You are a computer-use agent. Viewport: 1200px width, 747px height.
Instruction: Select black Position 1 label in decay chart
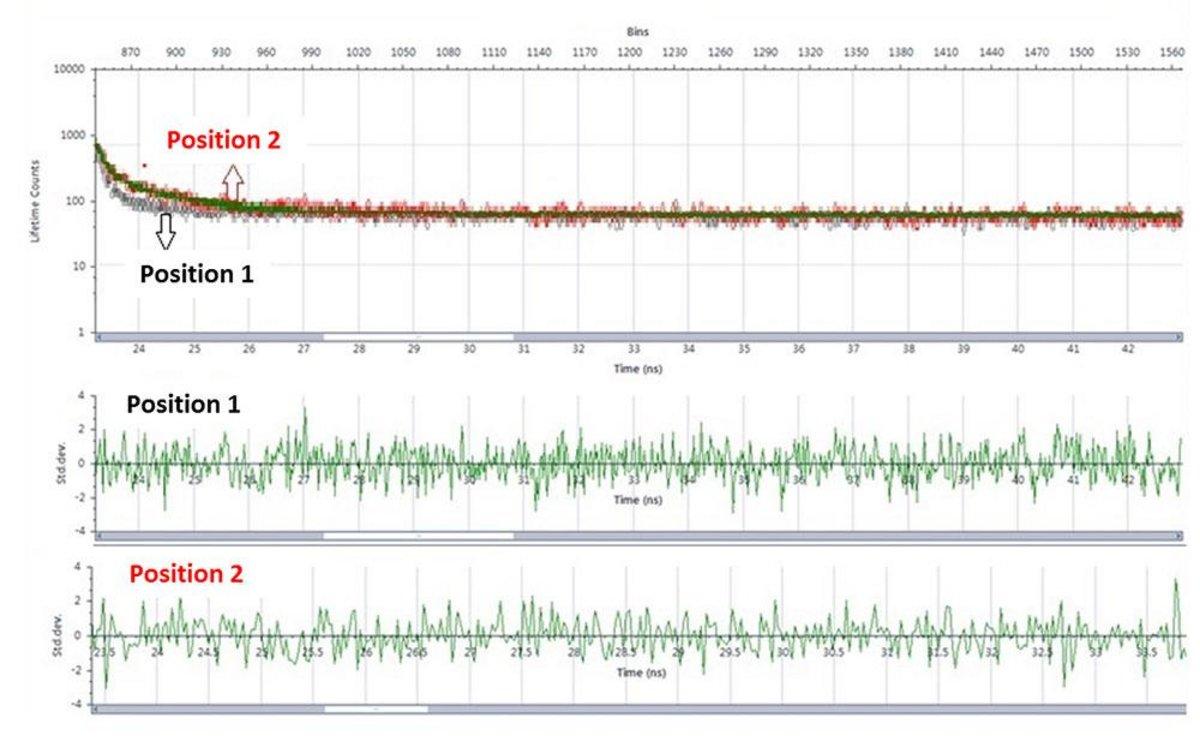[196, 274]
